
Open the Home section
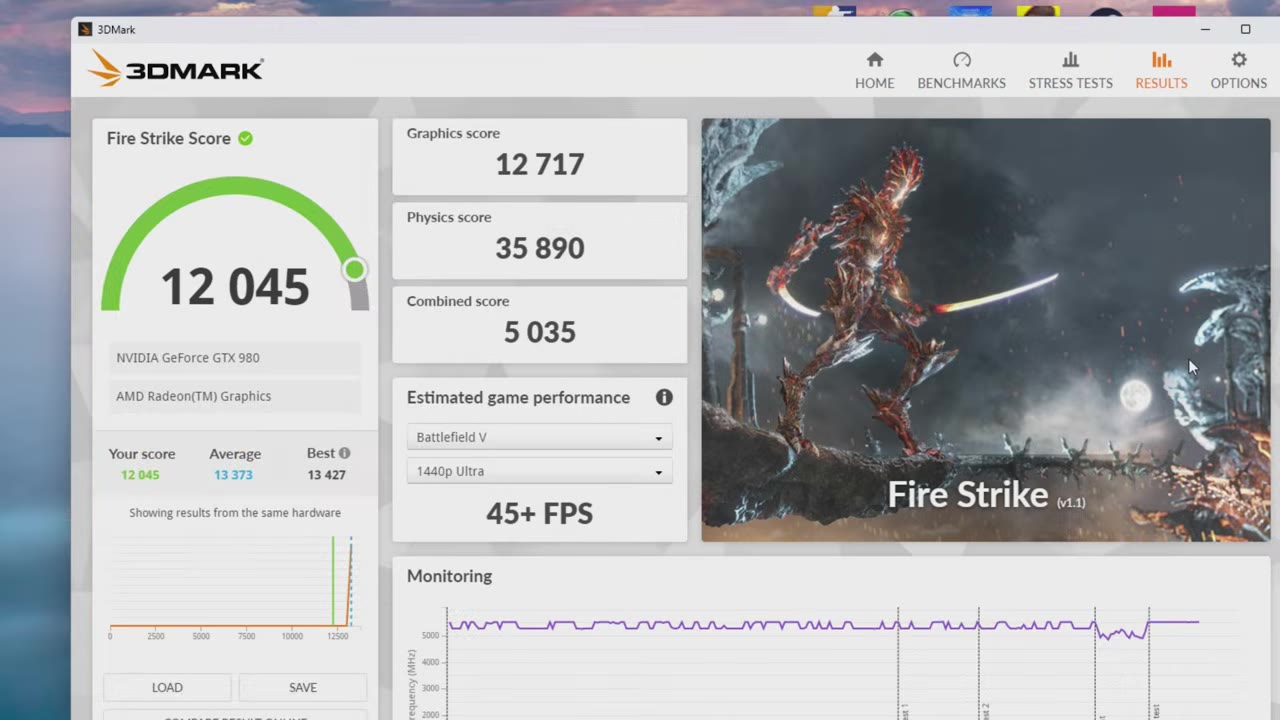click(x=874, y=71)
